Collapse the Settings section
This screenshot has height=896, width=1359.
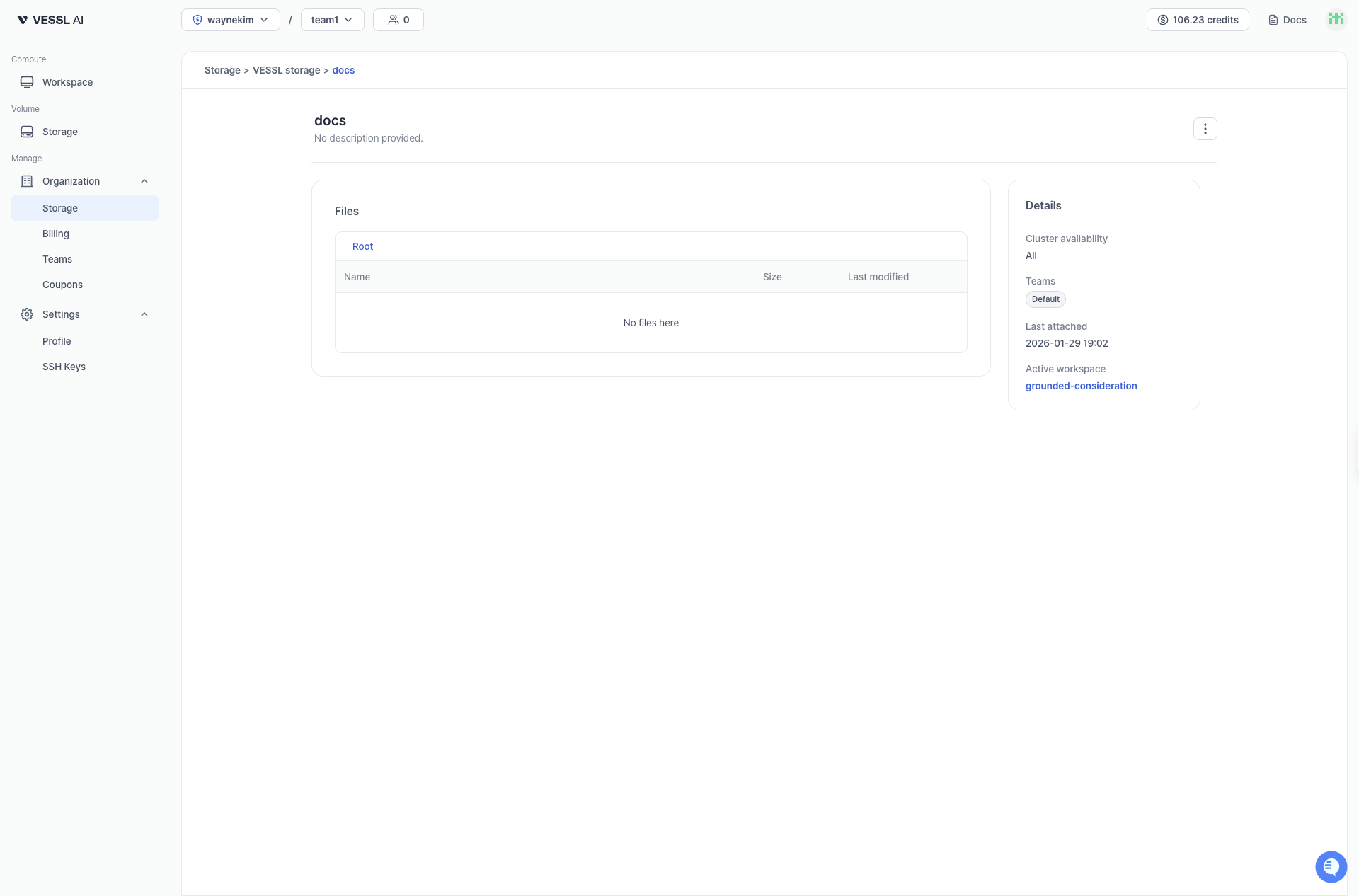[144, 314]
